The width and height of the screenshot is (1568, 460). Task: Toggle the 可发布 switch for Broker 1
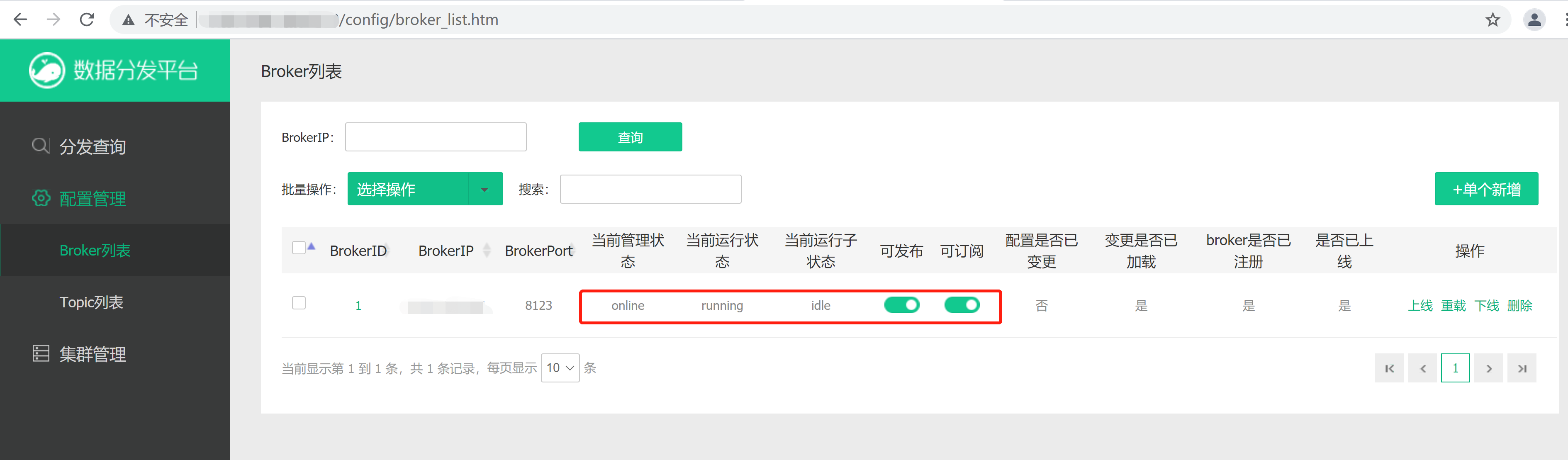tap(901, 305)
